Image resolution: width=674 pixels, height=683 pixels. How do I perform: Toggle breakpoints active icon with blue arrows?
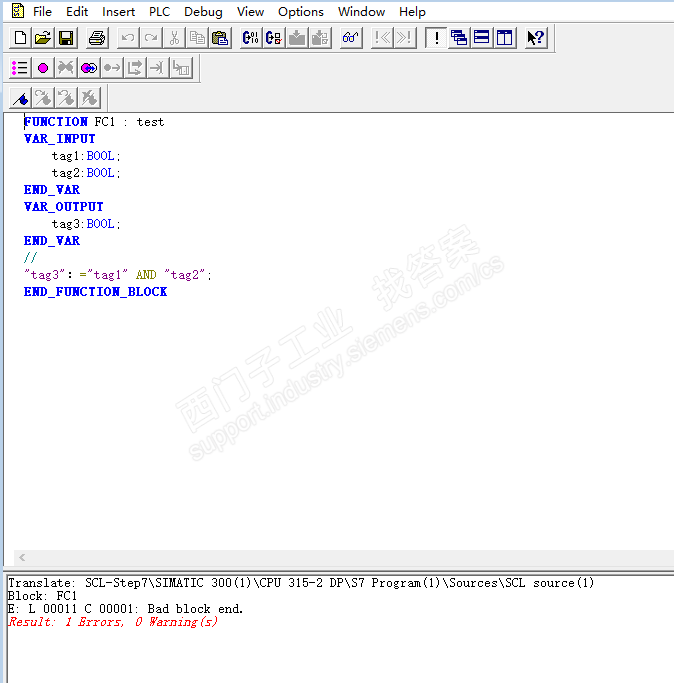point(89,68)
